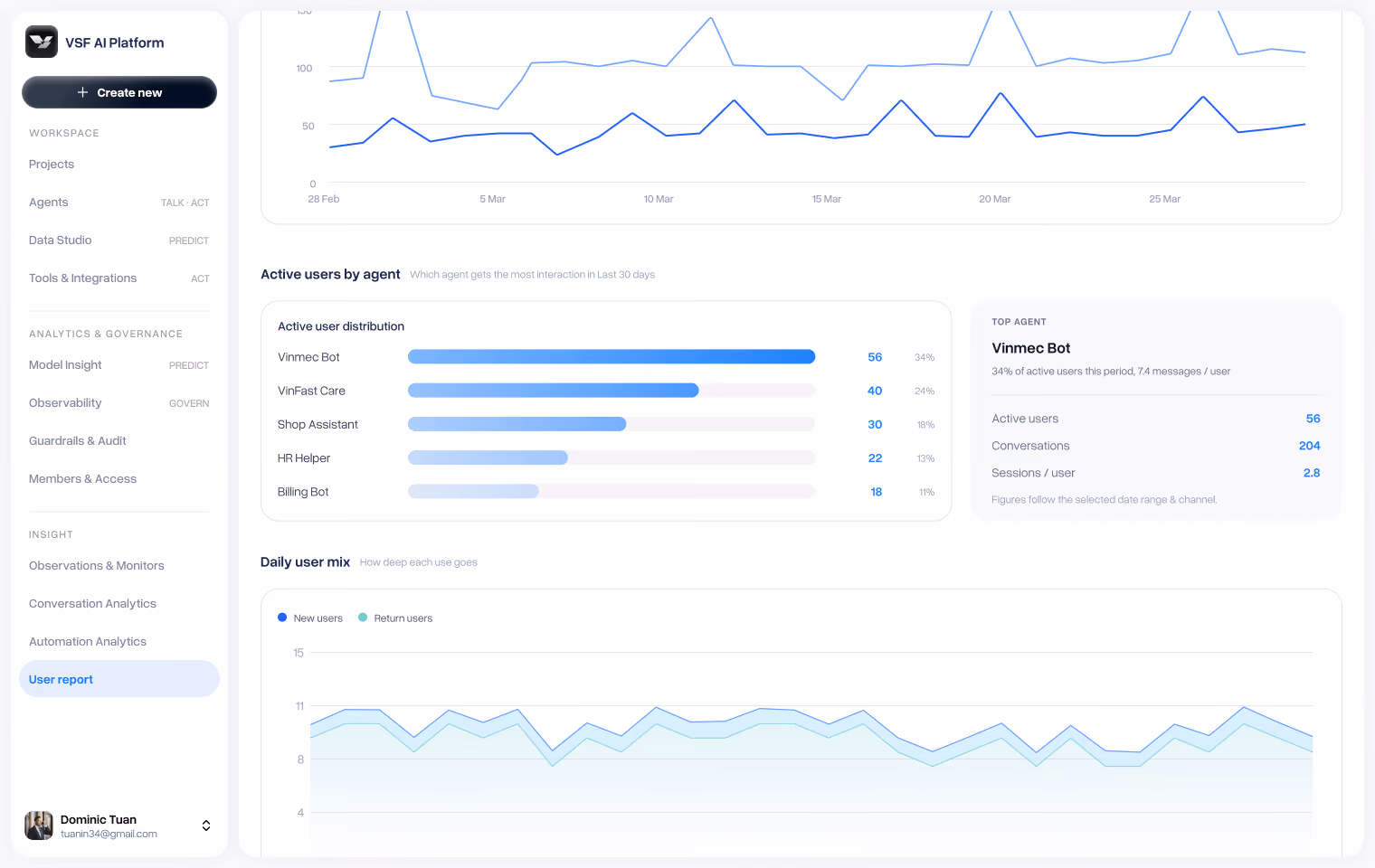Click the Vinmec Bot progress bar
This screenshot has height=868, width=1375.
click(x=612, y=357)
